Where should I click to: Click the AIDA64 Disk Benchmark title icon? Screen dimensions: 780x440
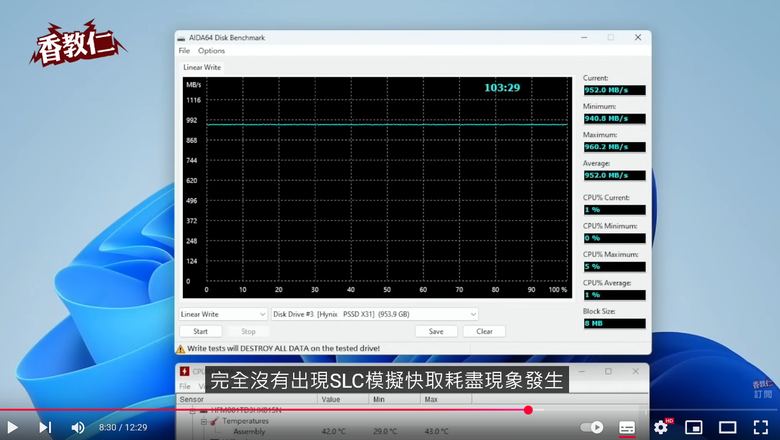pos(182,38)
